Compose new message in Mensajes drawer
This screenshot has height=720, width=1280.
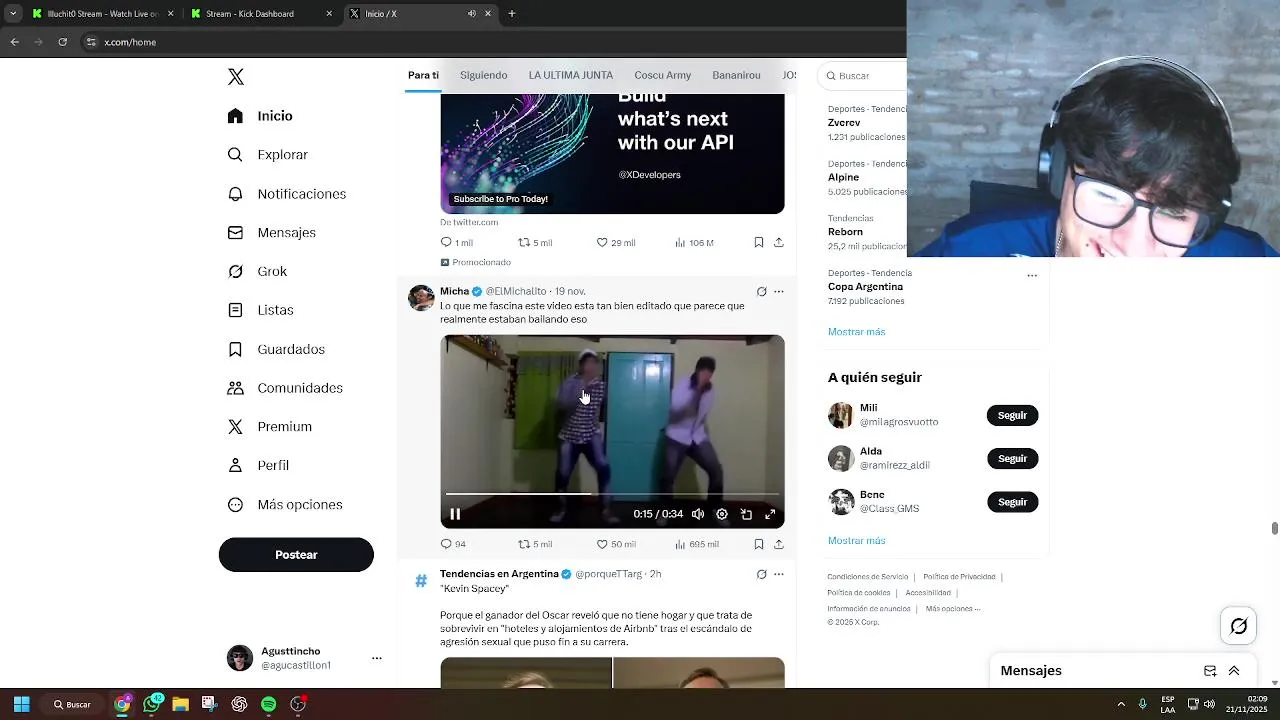tap(1210, 671)
